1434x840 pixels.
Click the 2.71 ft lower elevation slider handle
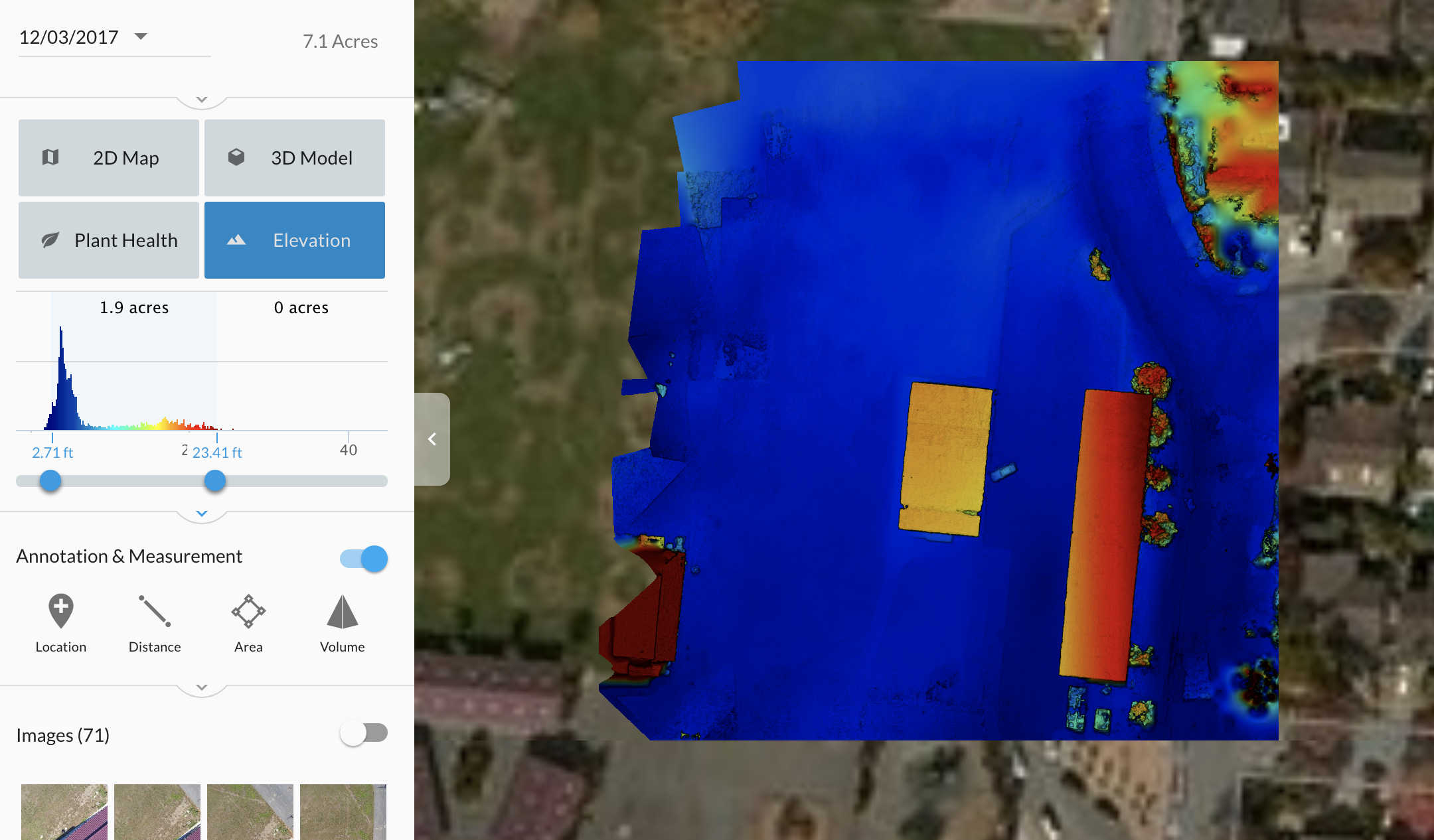50,481
